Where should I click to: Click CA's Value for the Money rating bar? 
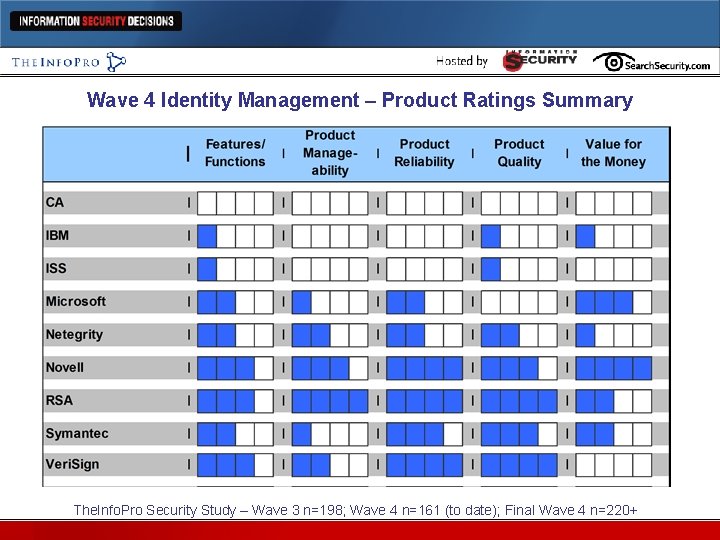(613, 203)
